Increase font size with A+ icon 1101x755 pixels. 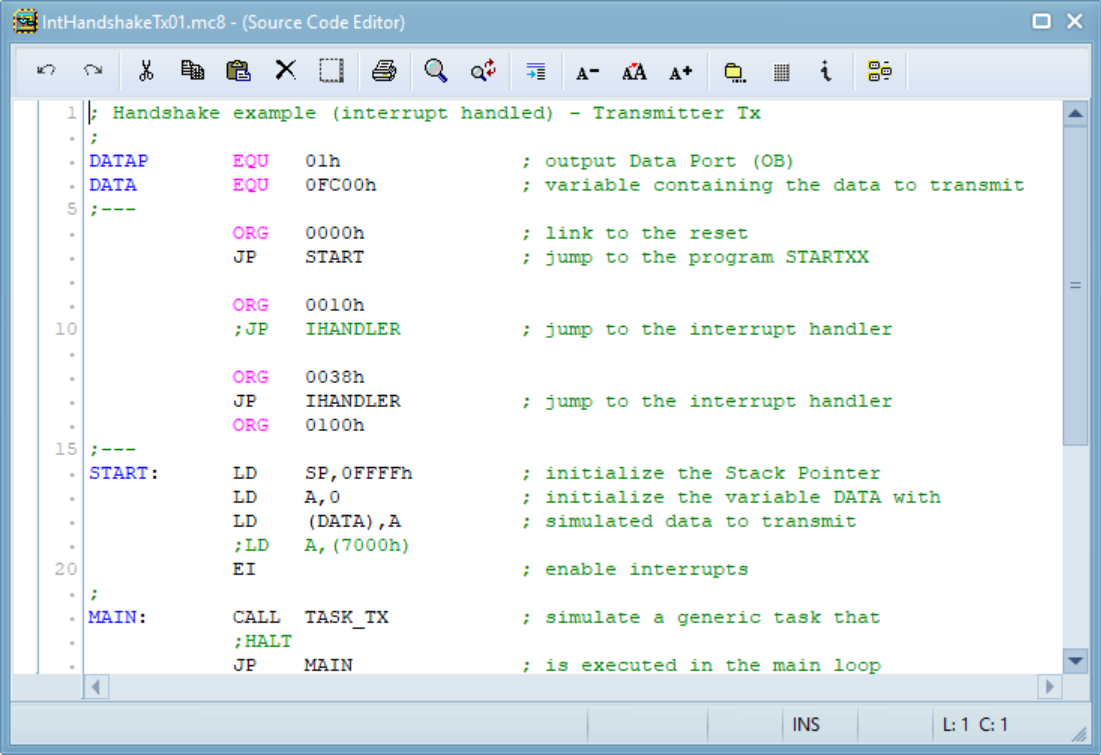pos(680,72)
